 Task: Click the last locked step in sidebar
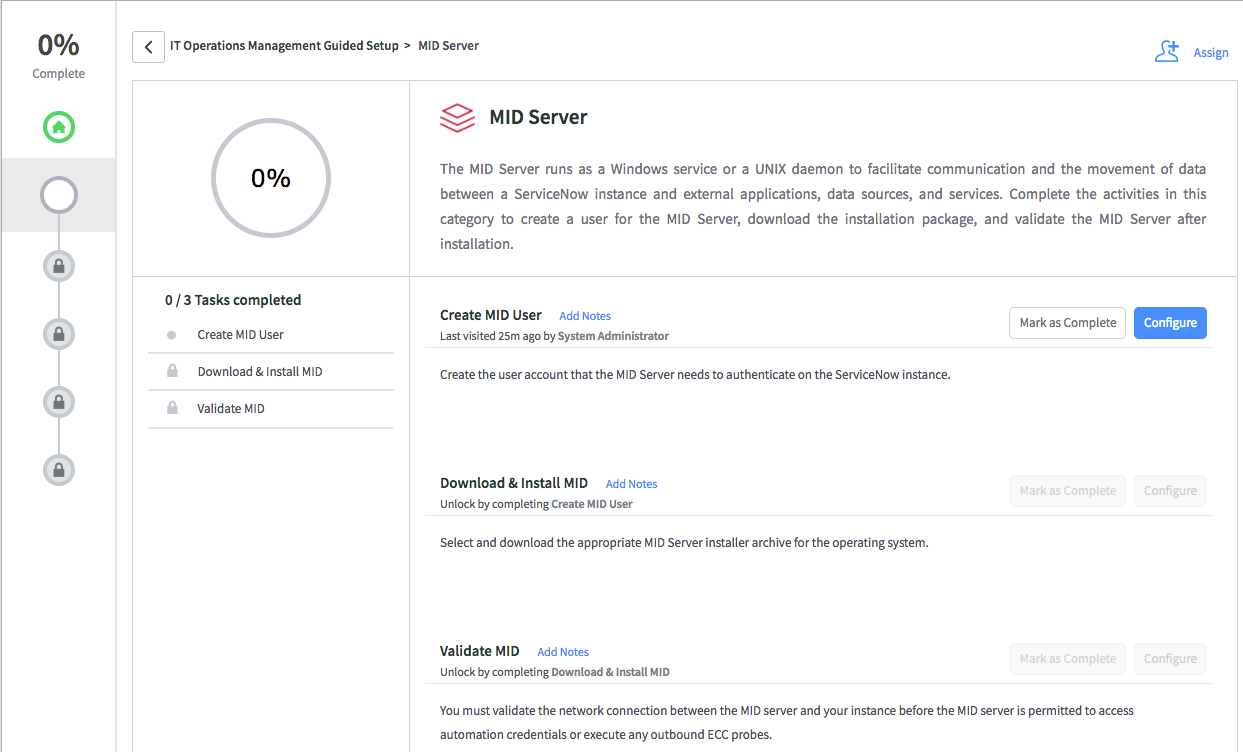(x=59, y=469)
